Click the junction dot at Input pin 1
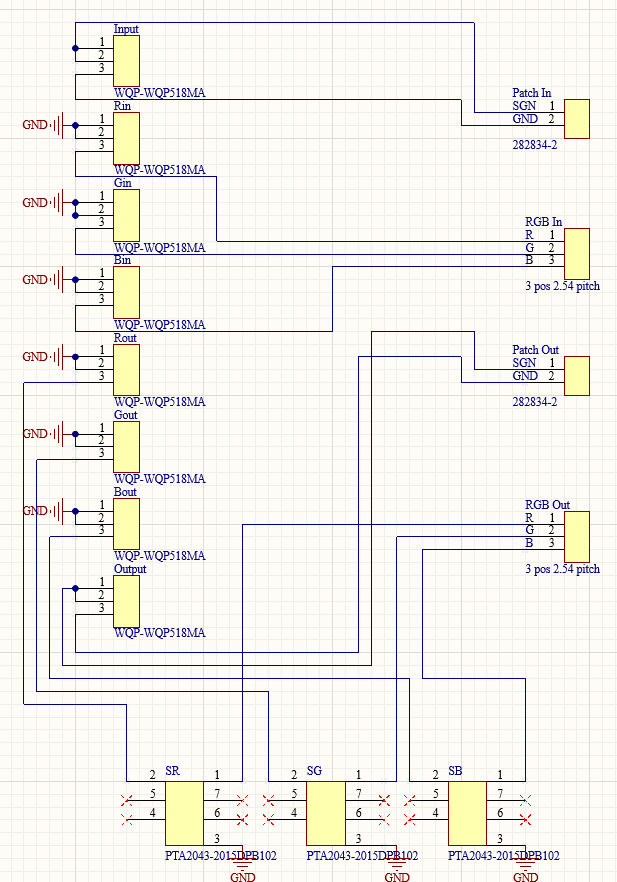617x882 pixels. (75, 48)
